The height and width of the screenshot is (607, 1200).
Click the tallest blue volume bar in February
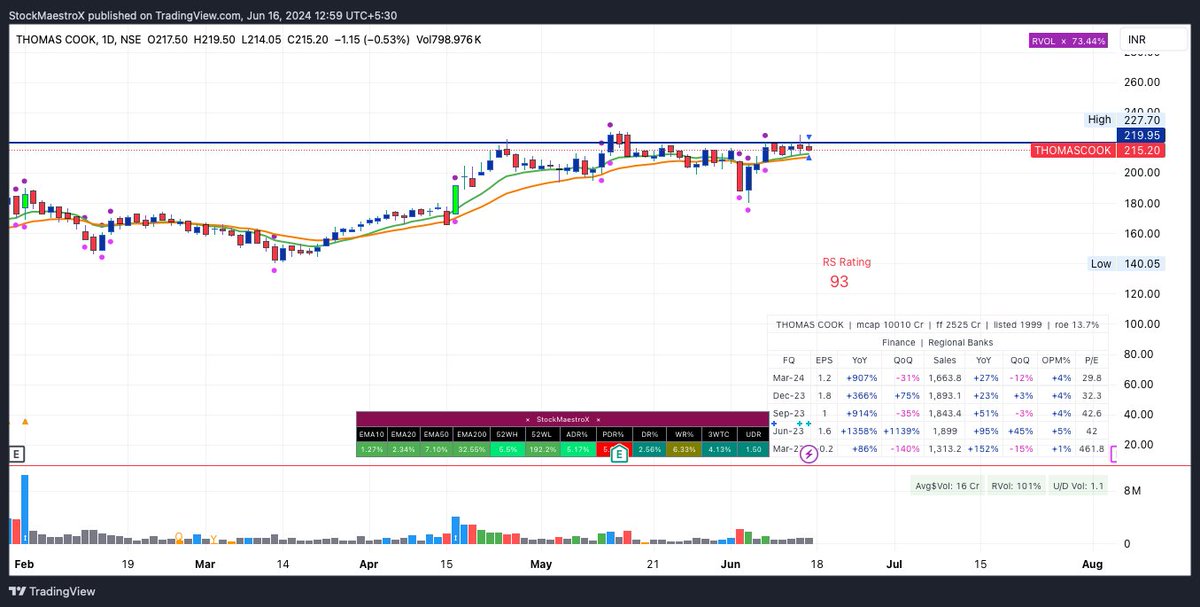[25, 510]
